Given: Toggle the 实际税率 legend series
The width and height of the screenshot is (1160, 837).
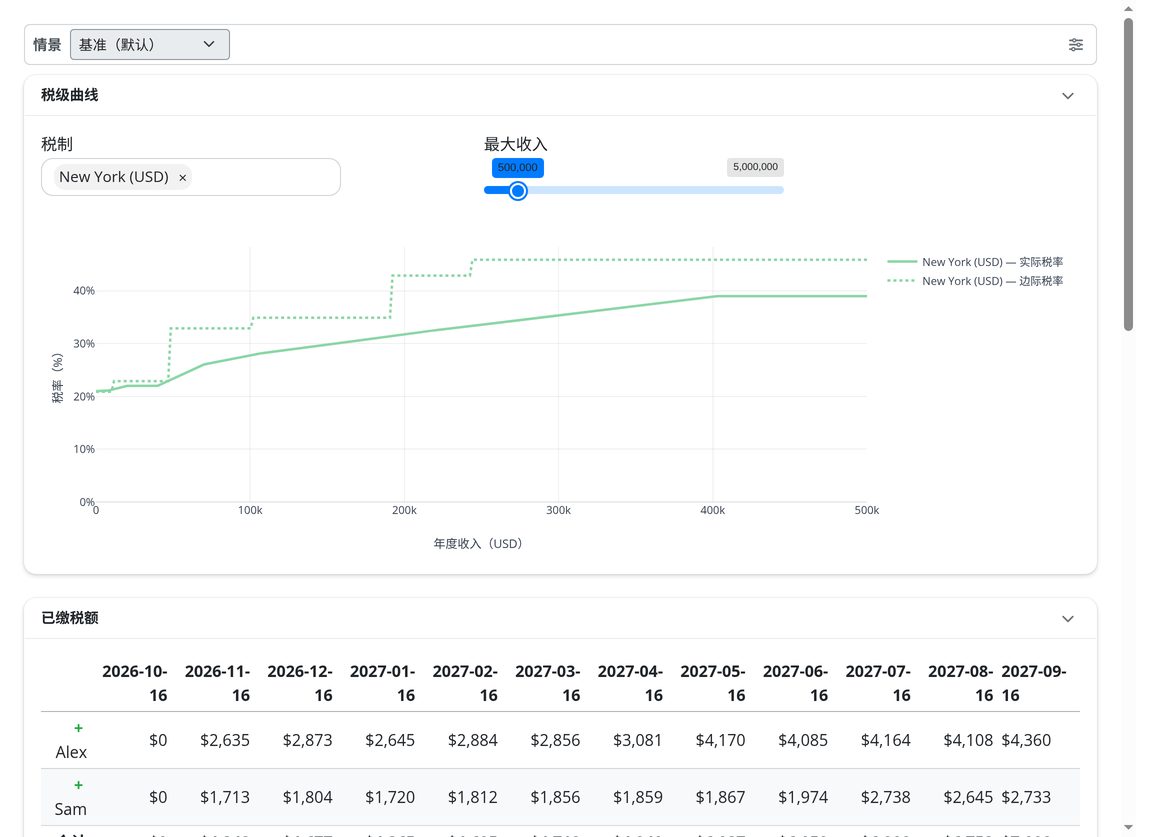Looking at the screenshot, I should pos(975,262).
